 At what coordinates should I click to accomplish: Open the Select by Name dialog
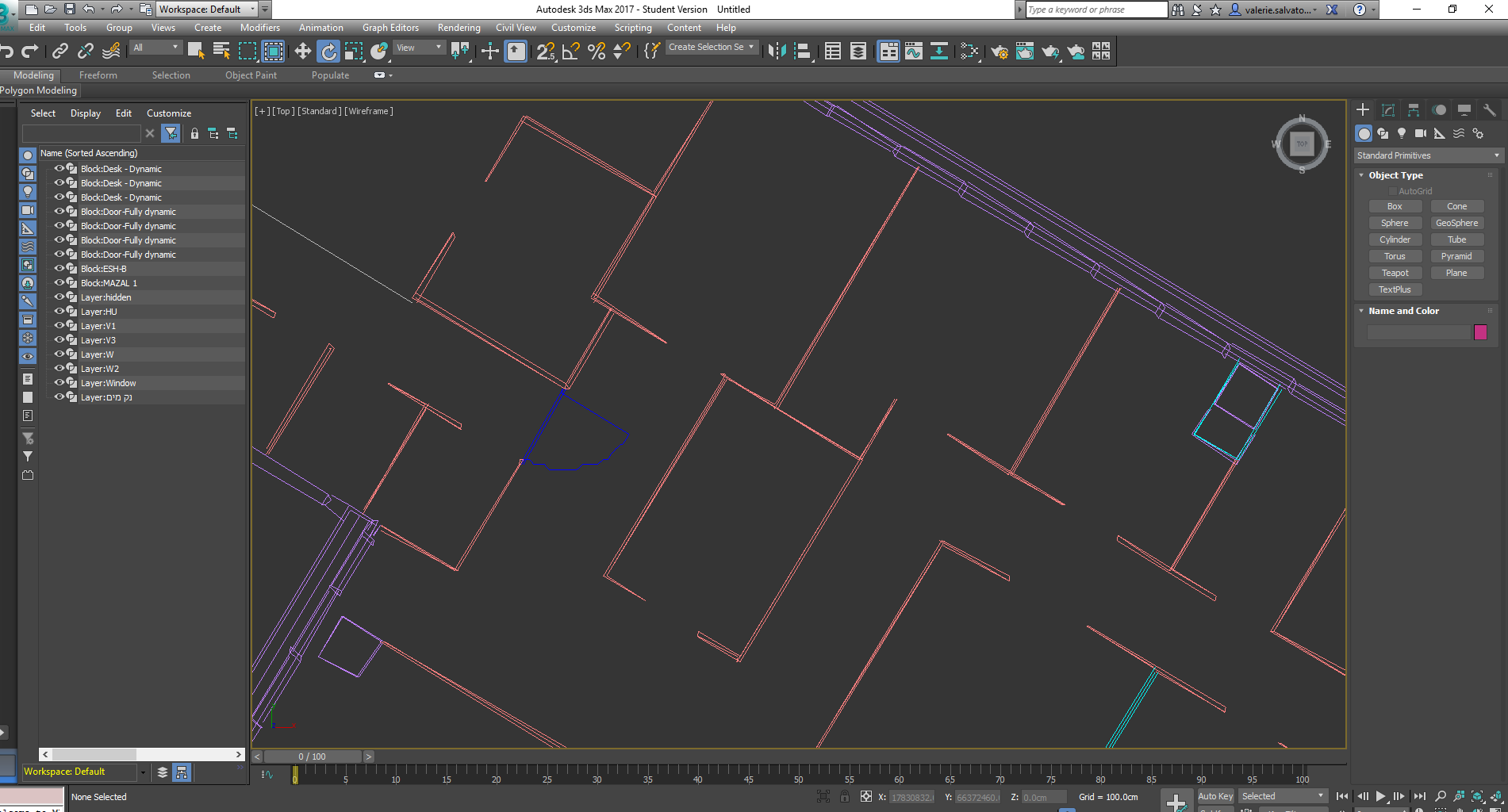[221, 51]
